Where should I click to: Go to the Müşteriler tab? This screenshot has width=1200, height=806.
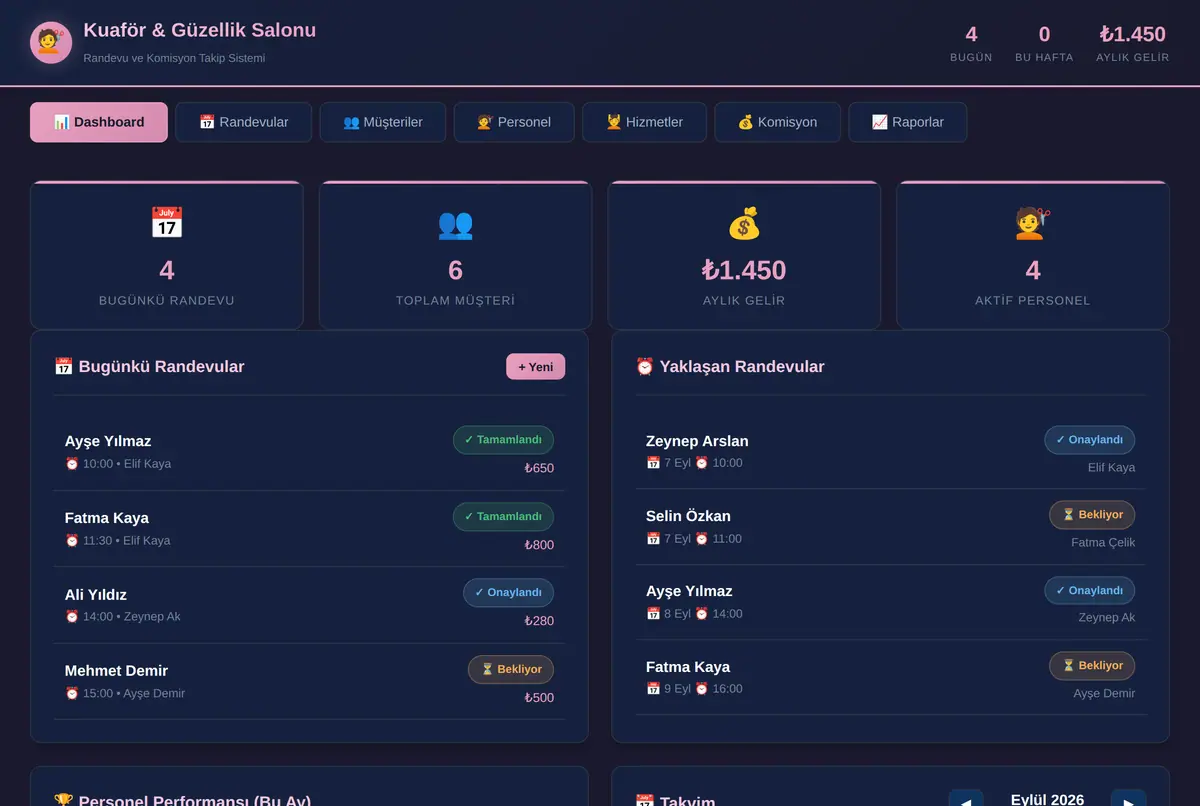click(383, 122)
